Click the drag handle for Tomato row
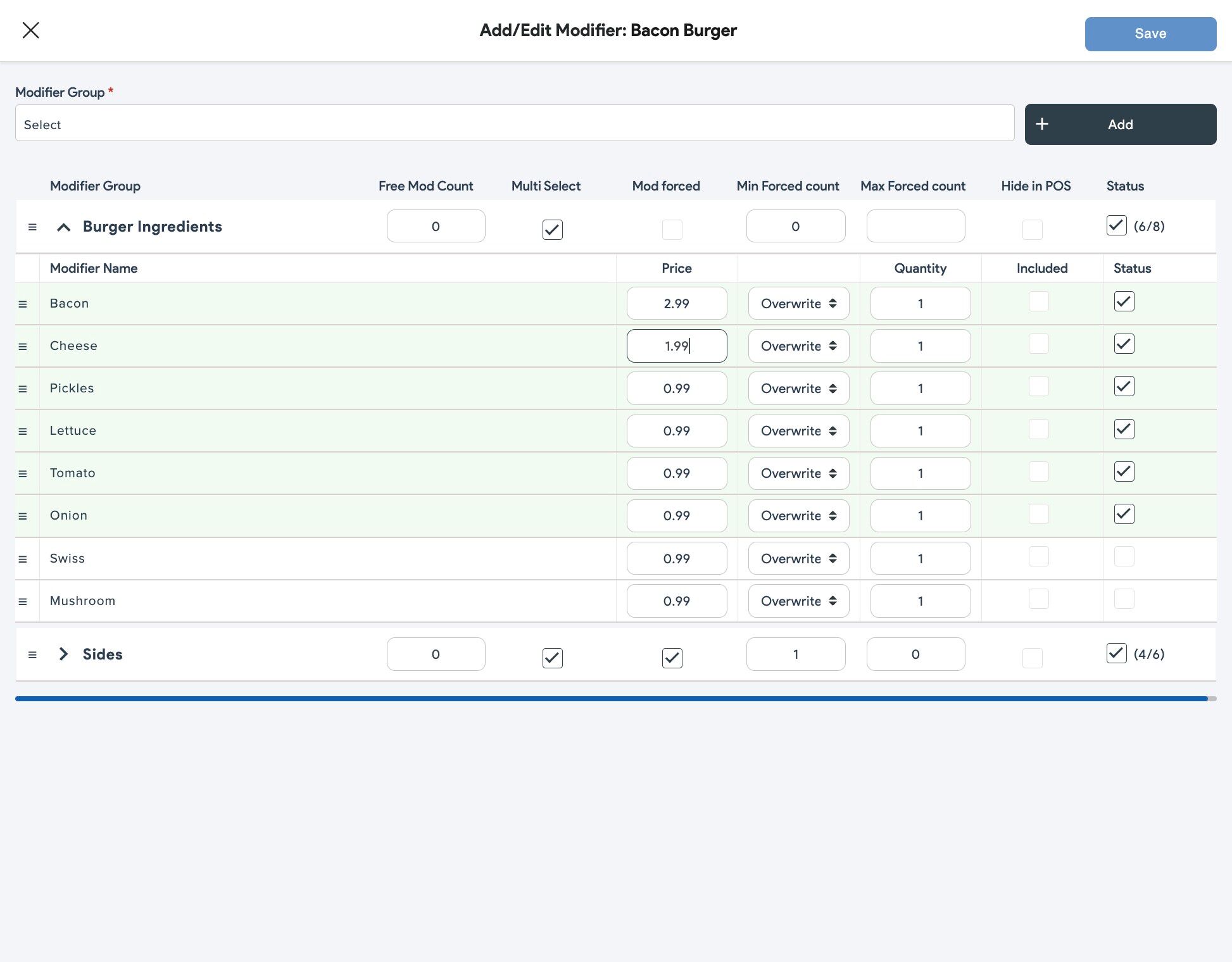The image size is (1232, 962). point(23,474)
